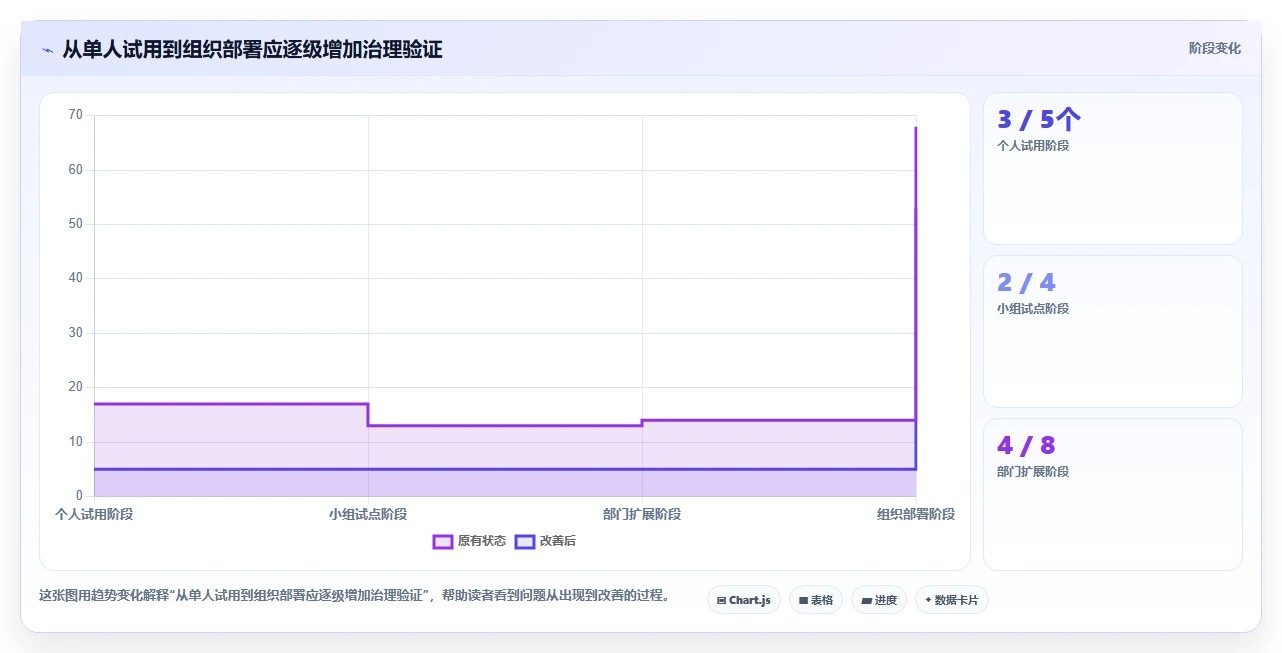Select the 数据卡片 tag chip

tap(952, 600)
